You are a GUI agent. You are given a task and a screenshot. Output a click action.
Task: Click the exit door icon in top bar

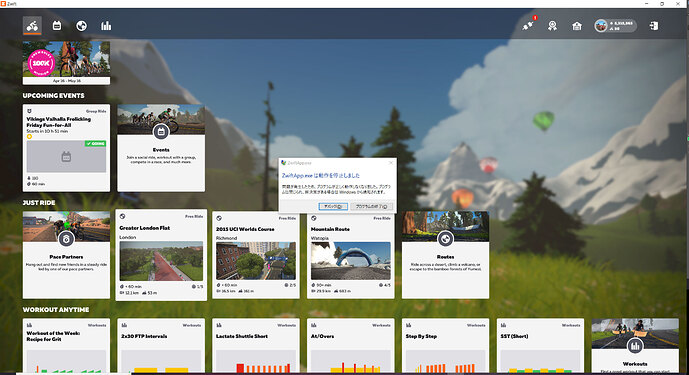(x=654, y=25)
